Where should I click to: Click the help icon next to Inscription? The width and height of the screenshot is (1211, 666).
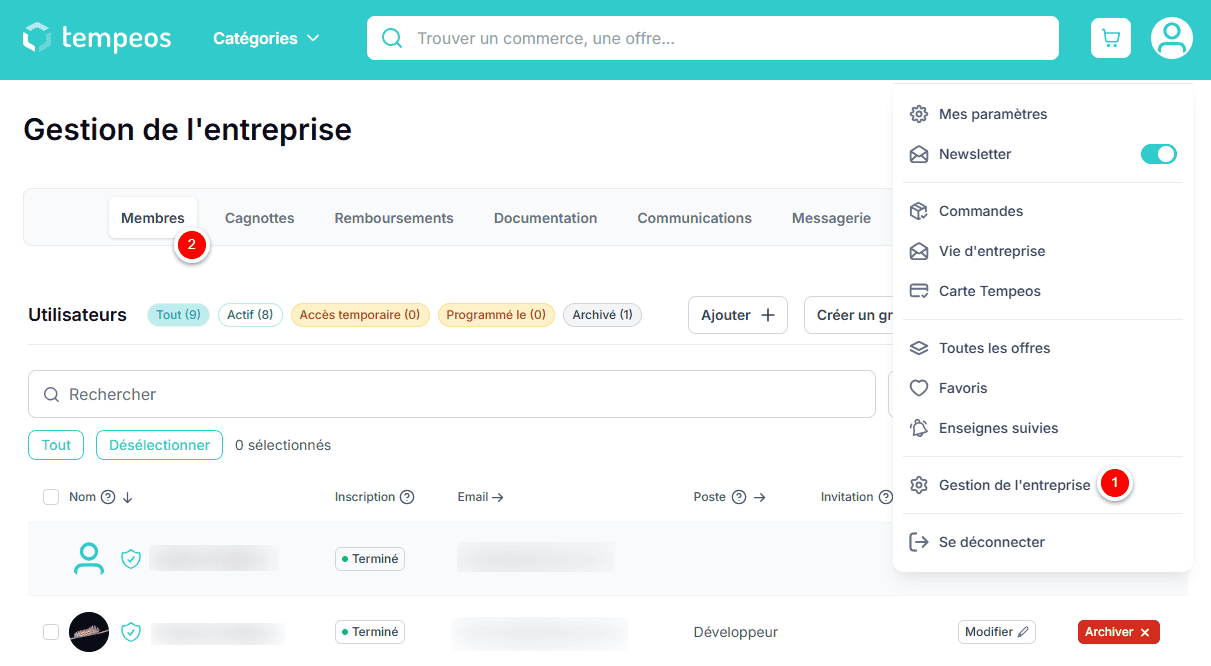coord(407,497)
